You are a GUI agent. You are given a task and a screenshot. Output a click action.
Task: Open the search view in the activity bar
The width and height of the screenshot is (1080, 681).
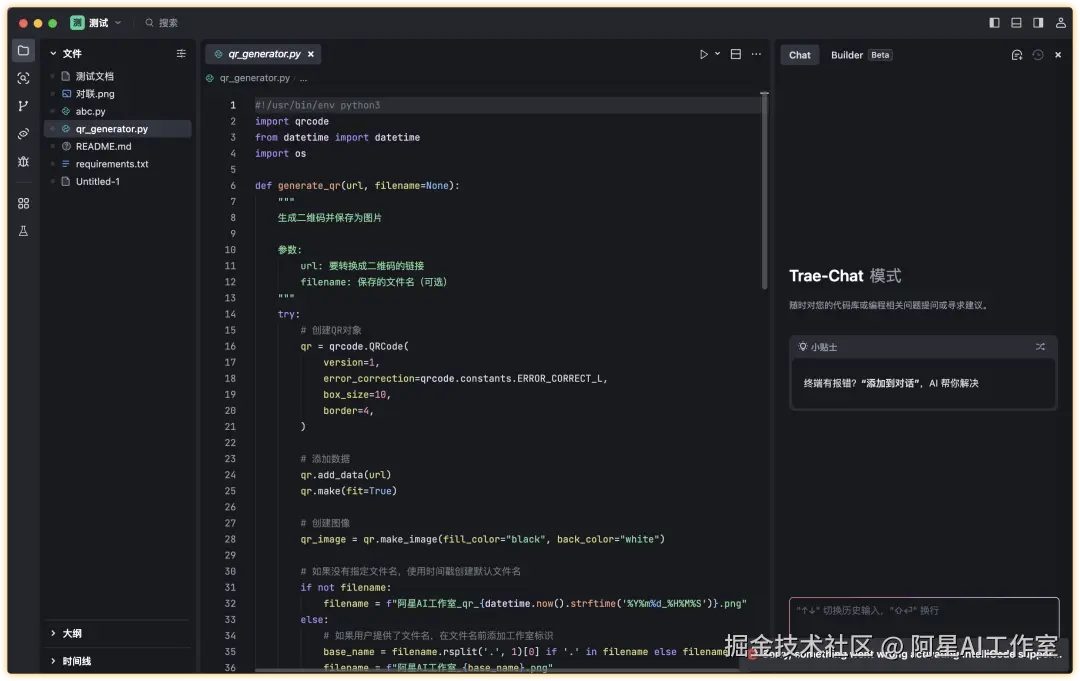pos(23,78)
